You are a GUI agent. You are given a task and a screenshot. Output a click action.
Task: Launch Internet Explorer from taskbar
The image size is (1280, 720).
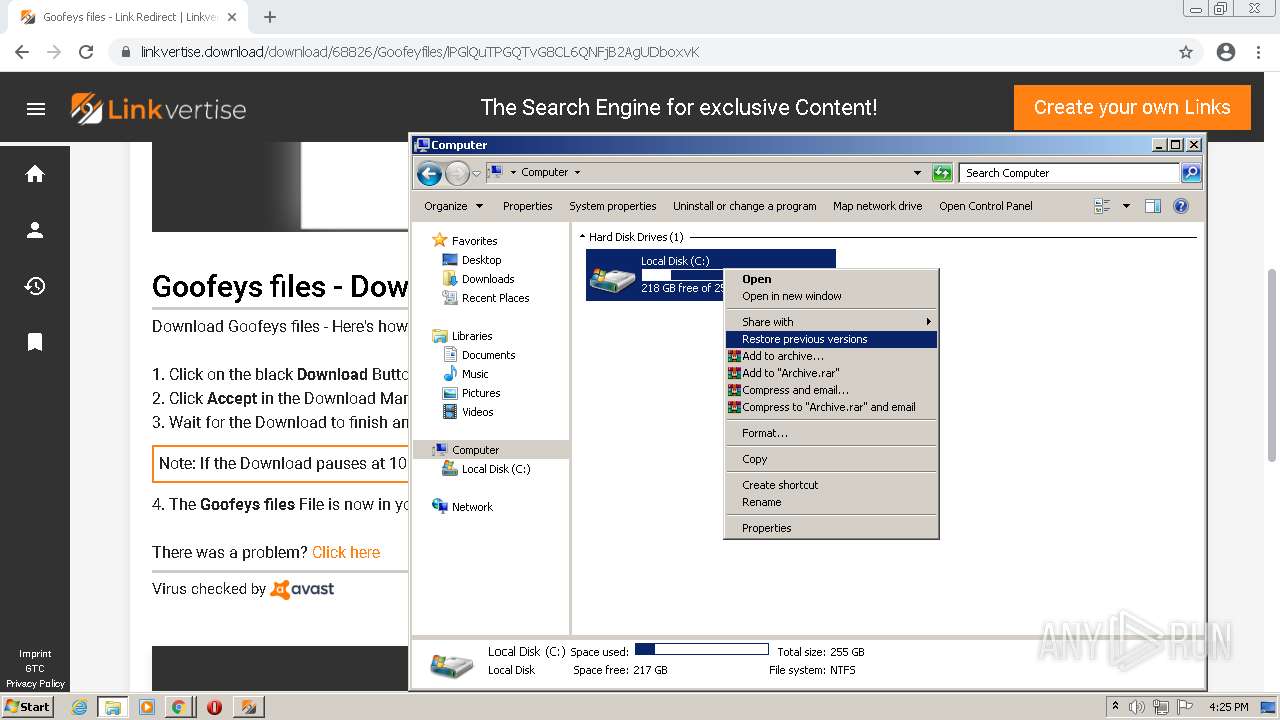pos(79,707)
